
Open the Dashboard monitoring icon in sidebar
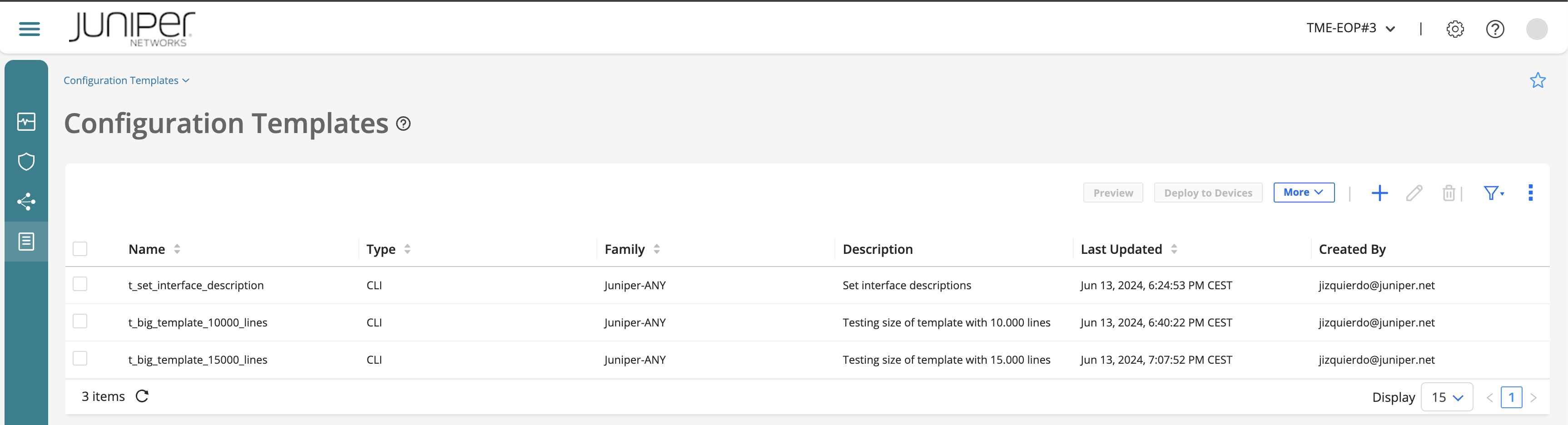(x=26, y=121)
